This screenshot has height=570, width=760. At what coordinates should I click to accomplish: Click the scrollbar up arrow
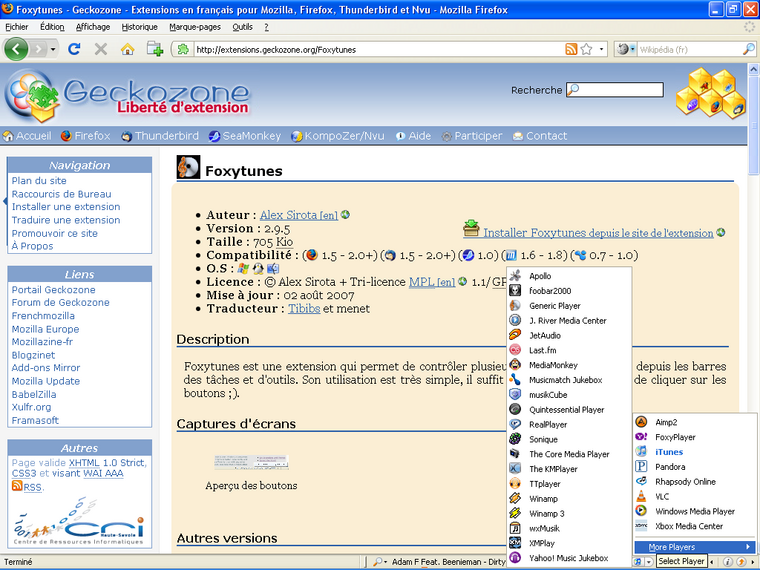(x=754, y=70)
